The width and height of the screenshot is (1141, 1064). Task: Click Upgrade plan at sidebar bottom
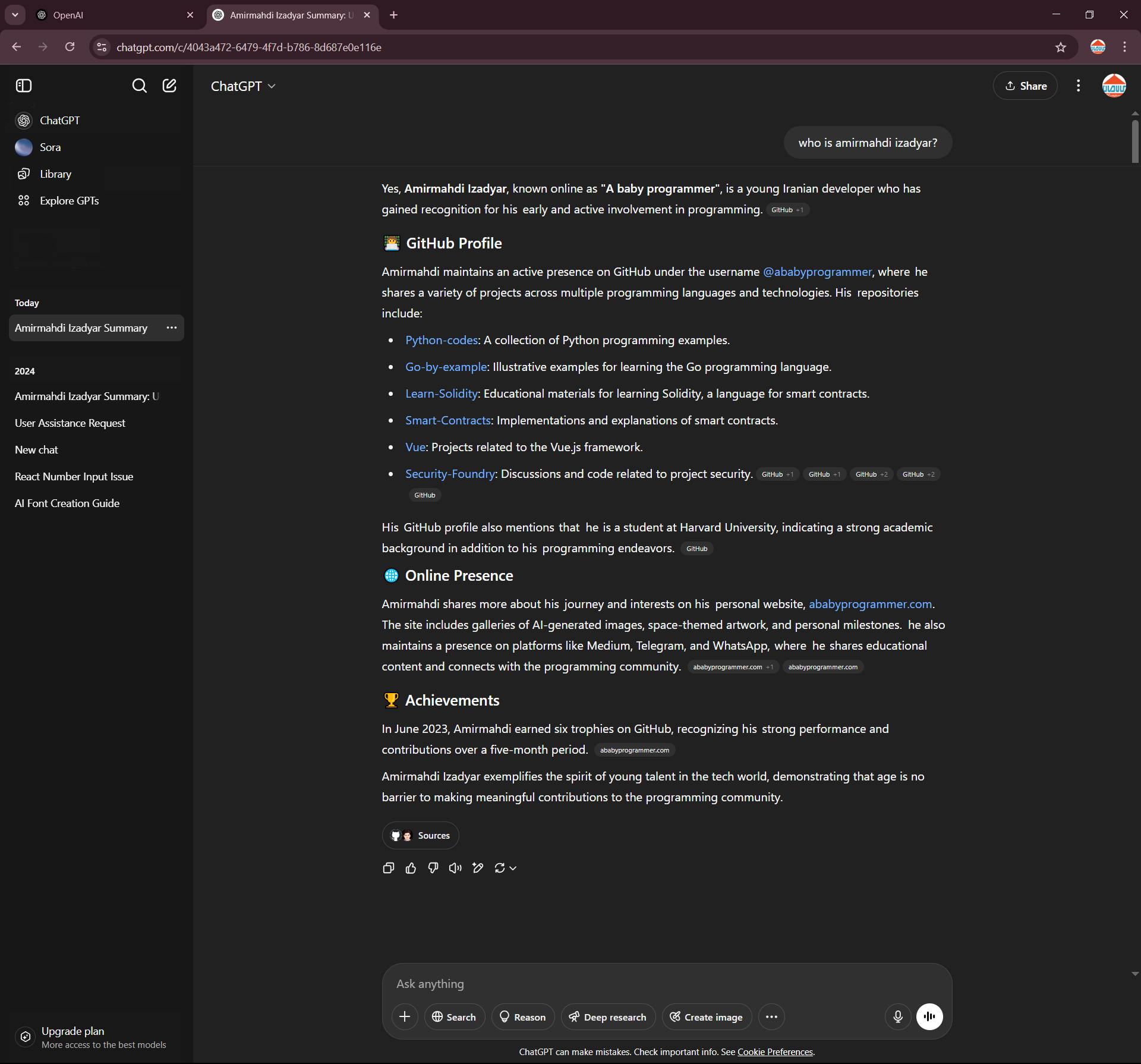[x=96, y=1037]
